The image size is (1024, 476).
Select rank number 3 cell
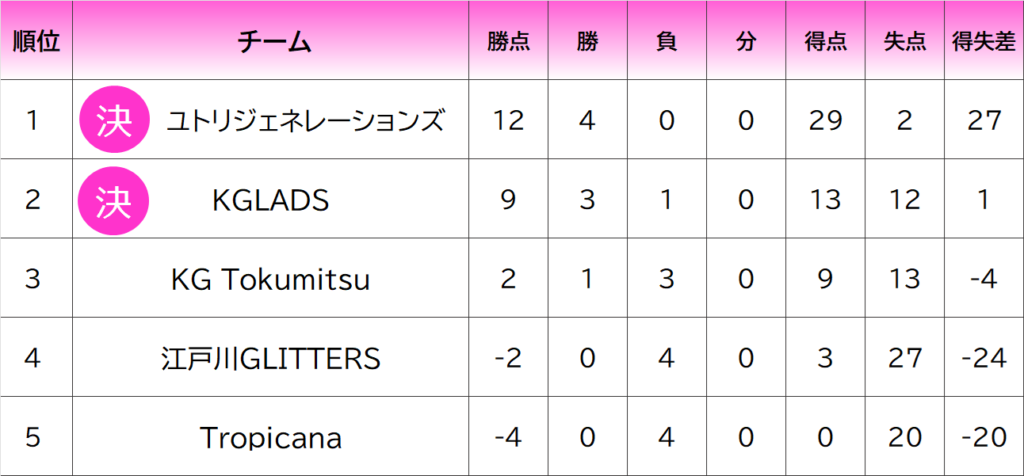pyautogui.click(x=33, y=280)
